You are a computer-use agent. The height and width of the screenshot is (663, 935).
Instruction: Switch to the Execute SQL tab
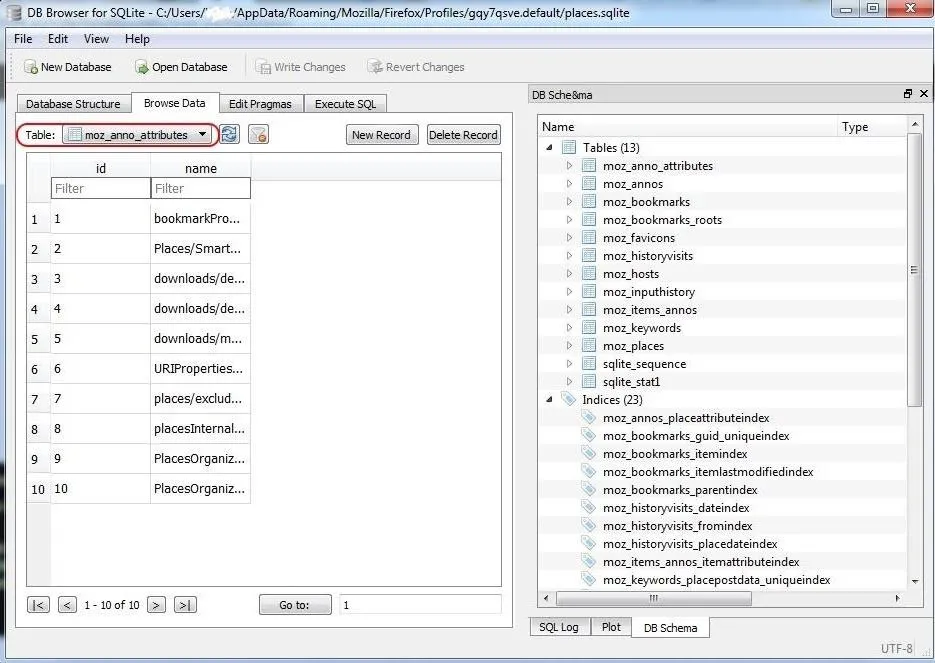click(346, 104)
